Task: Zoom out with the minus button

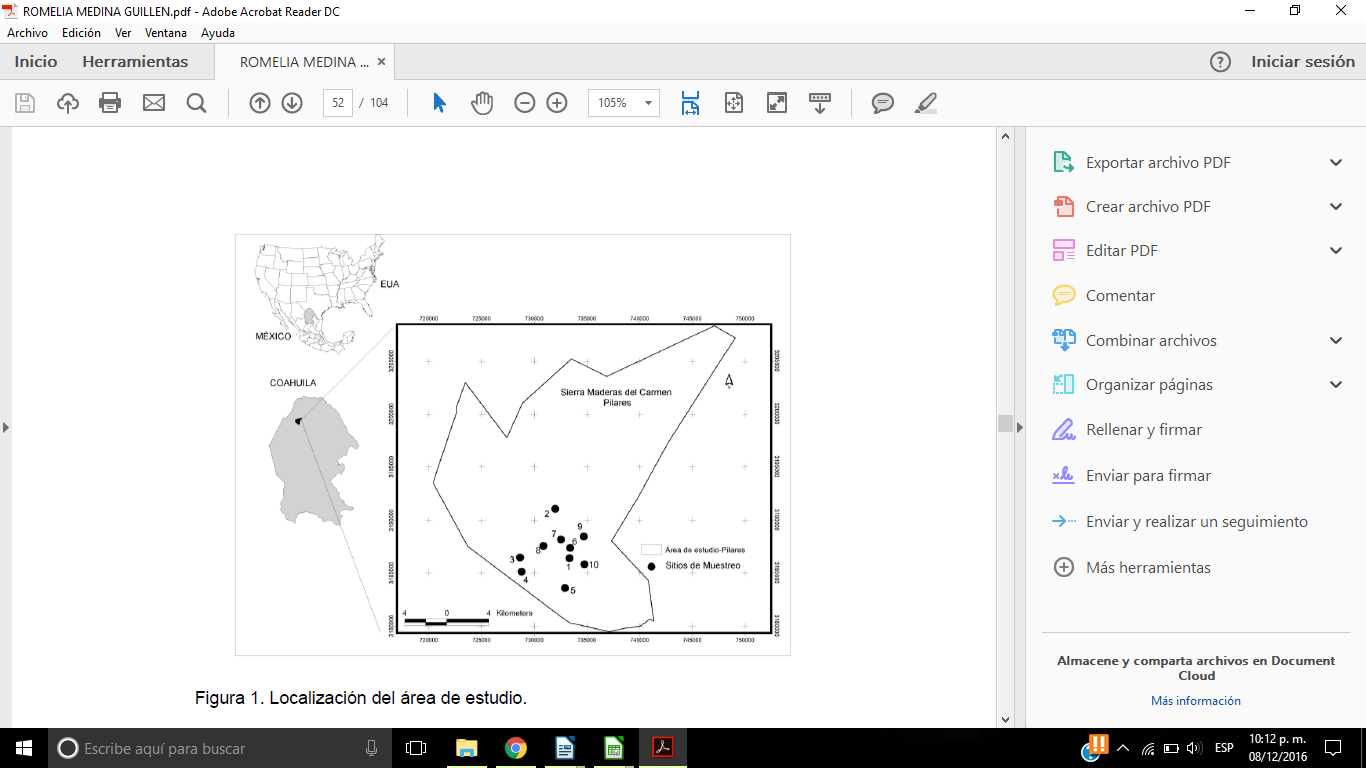Action: pos(525,103)
